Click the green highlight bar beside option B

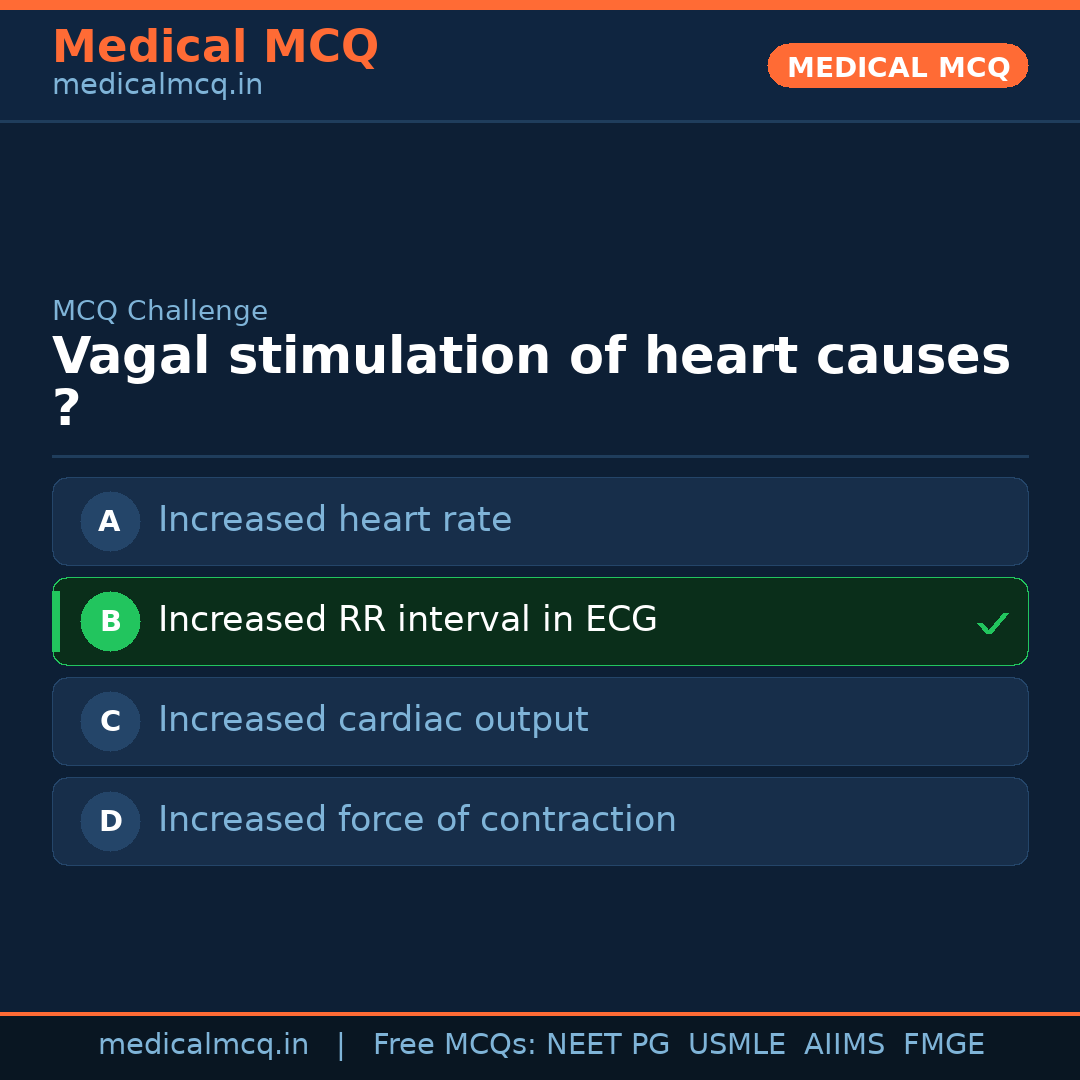coord(56,621)
